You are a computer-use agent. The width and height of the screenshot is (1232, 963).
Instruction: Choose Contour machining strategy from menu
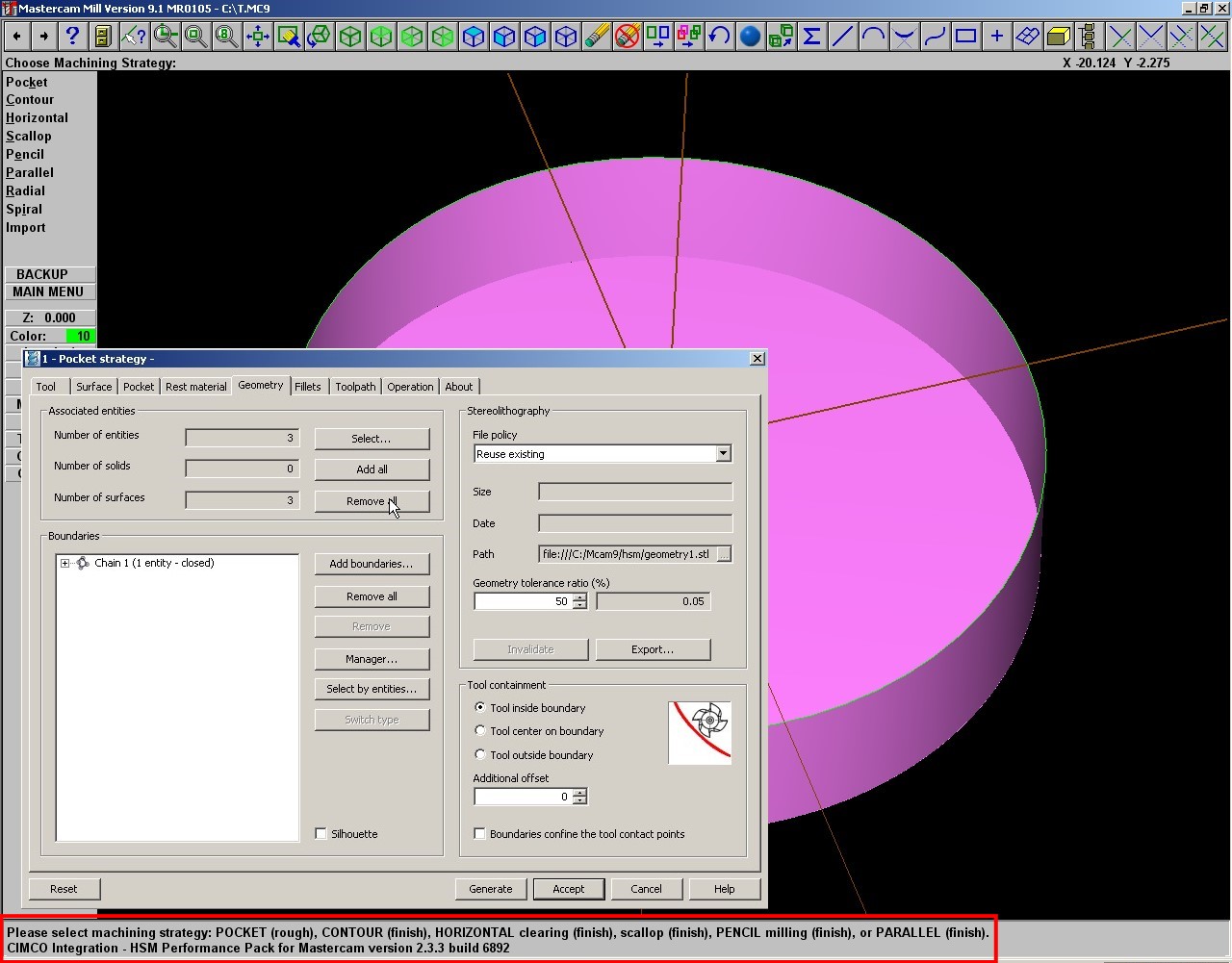30,100
